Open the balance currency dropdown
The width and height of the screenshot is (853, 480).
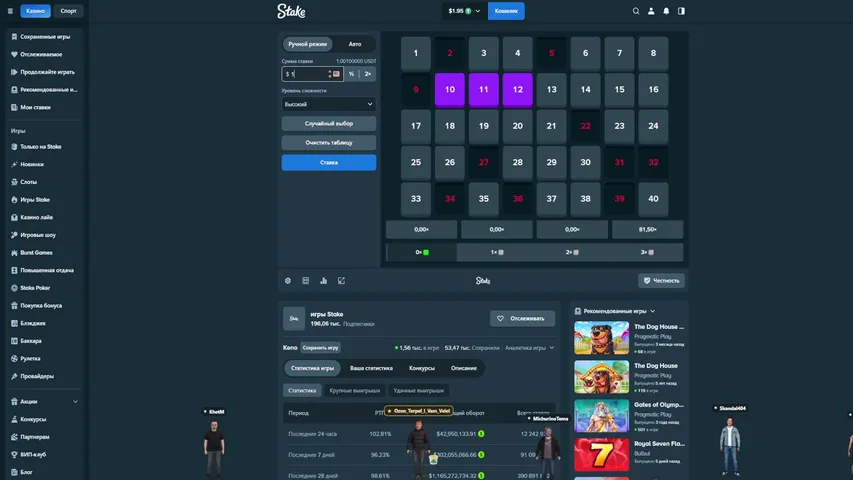pos(463,11)
